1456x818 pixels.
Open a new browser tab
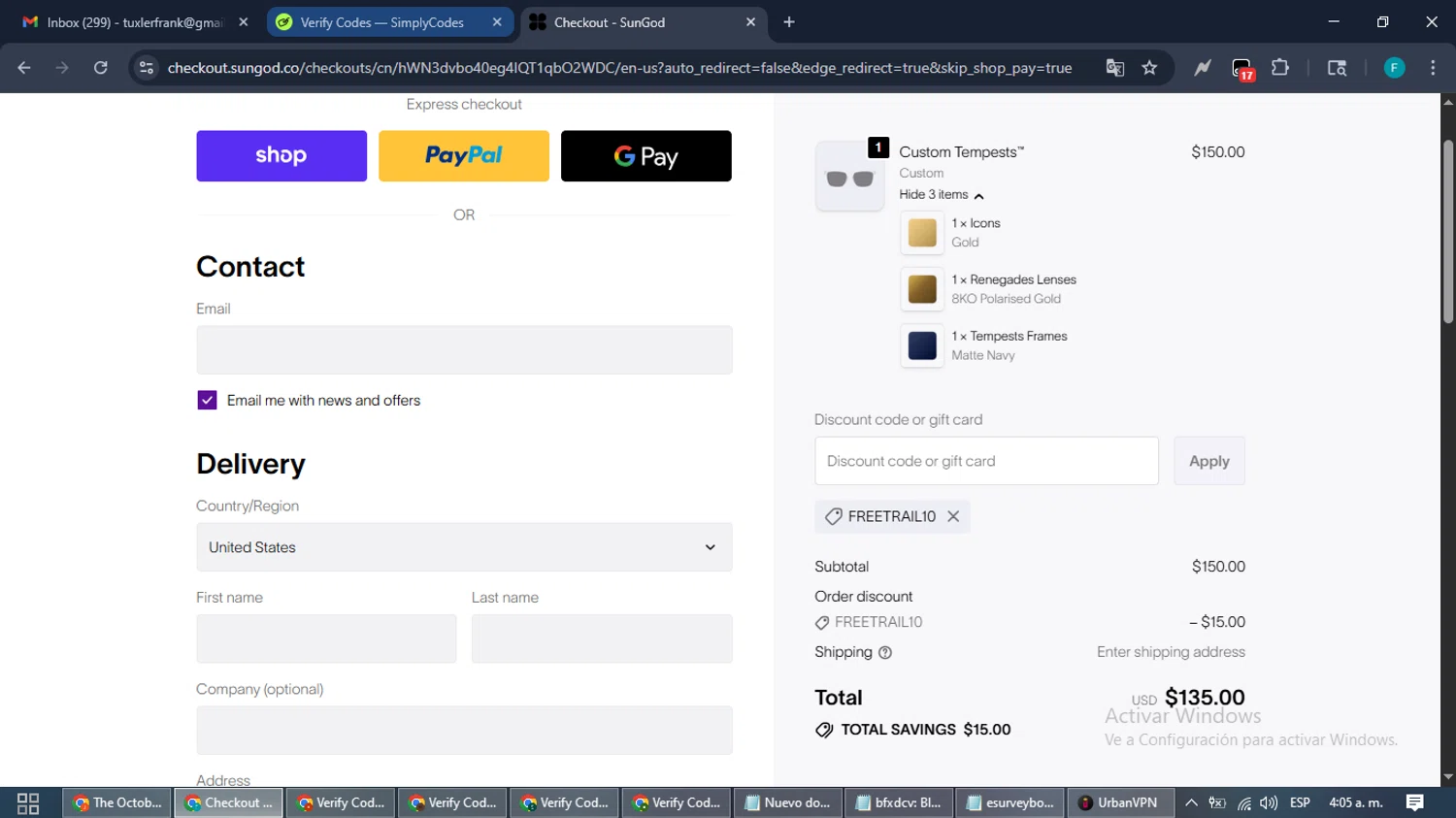[x=789, y=22]
